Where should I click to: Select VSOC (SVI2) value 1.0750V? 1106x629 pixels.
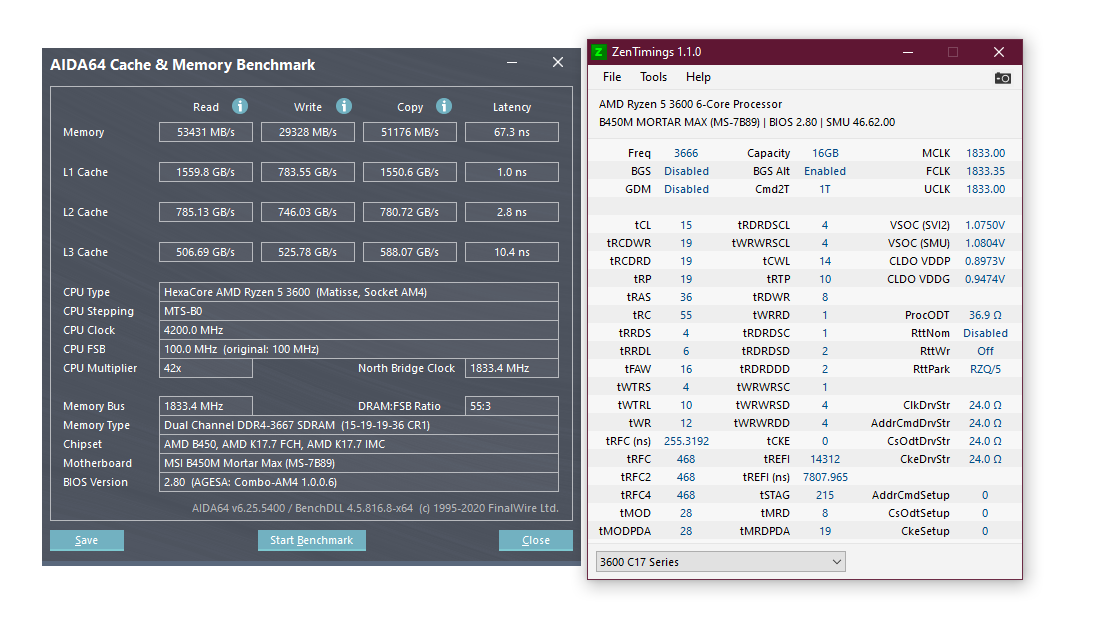(x=985, y=225)
